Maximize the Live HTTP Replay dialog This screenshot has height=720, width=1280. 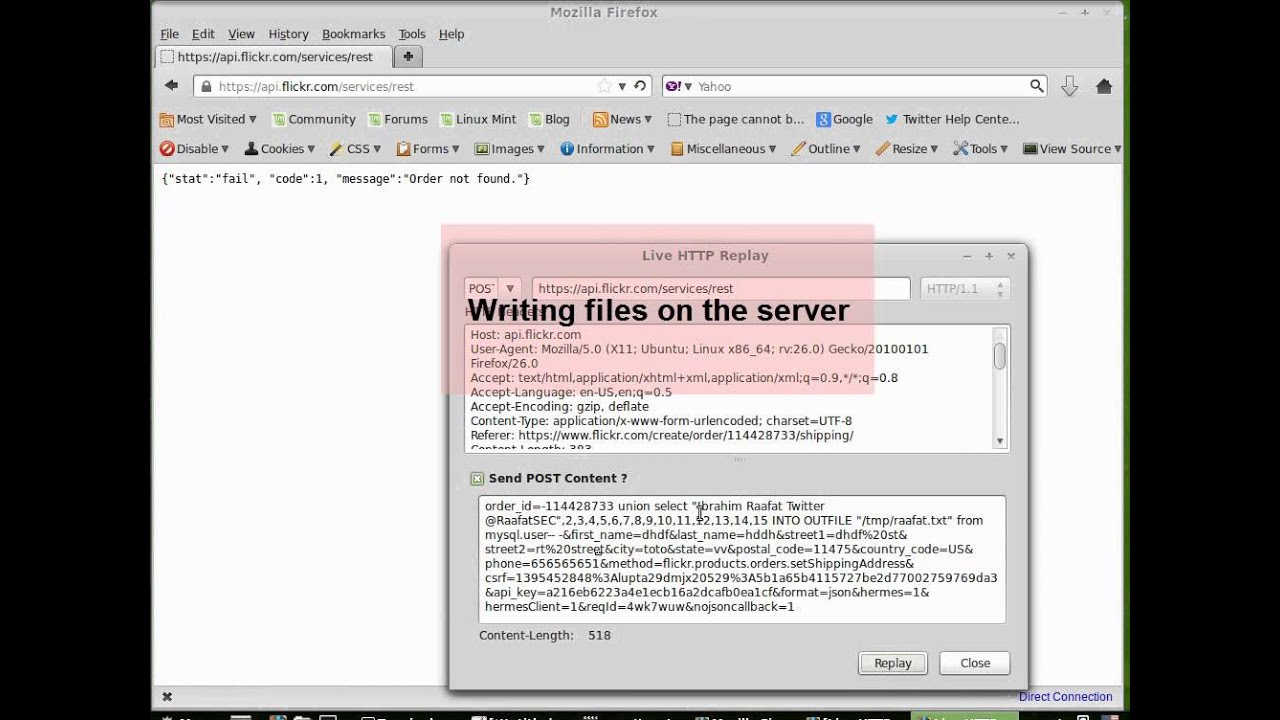coord(989,256)
